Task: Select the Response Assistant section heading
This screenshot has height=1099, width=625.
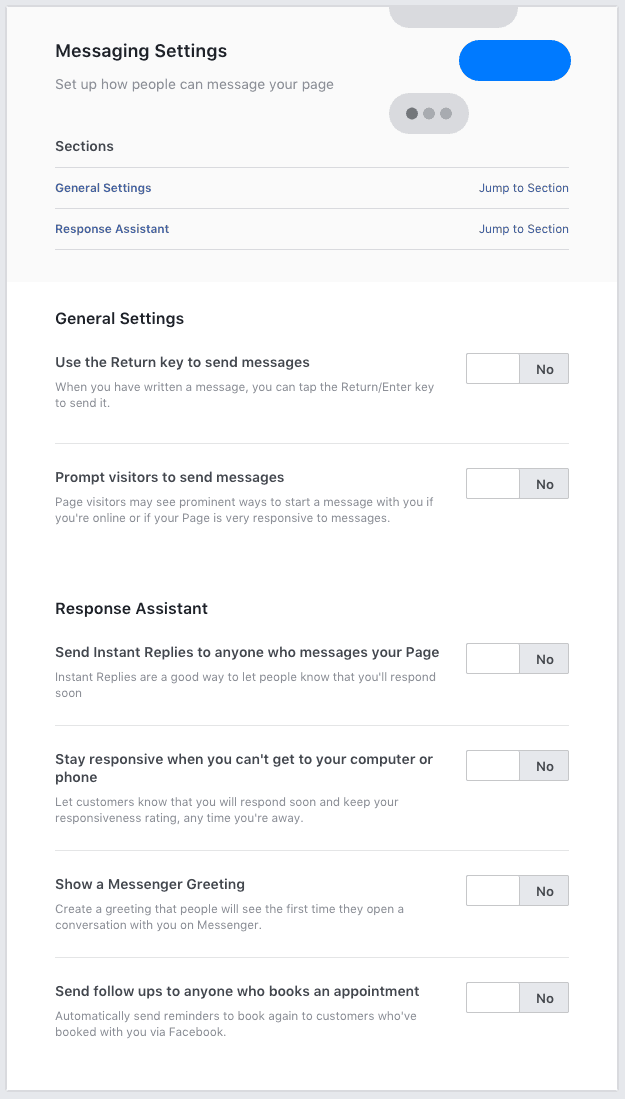Action: pyautogui.click(x=131, y=608)
